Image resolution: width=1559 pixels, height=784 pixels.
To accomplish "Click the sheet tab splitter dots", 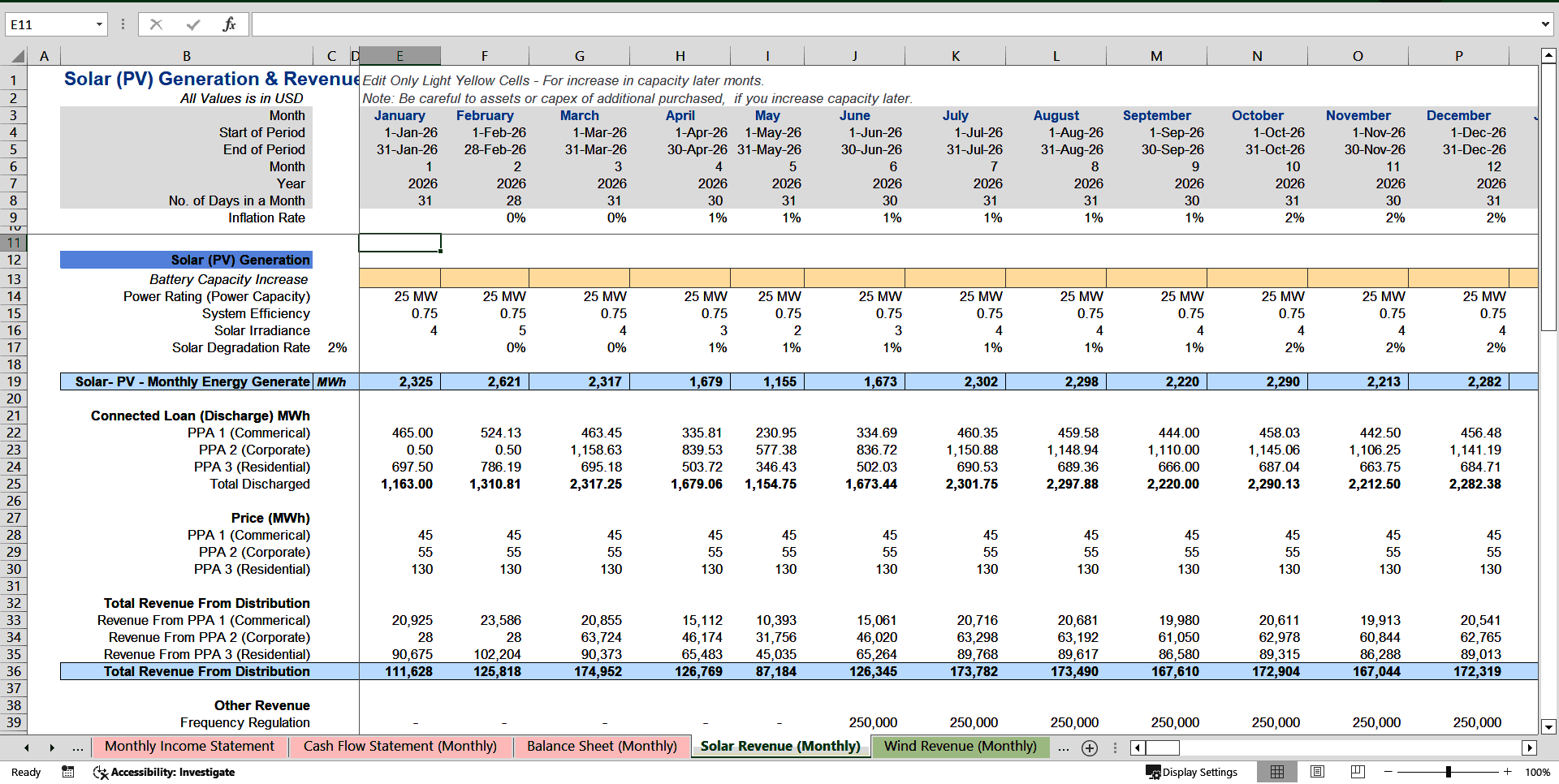I will pos(1115,748).
